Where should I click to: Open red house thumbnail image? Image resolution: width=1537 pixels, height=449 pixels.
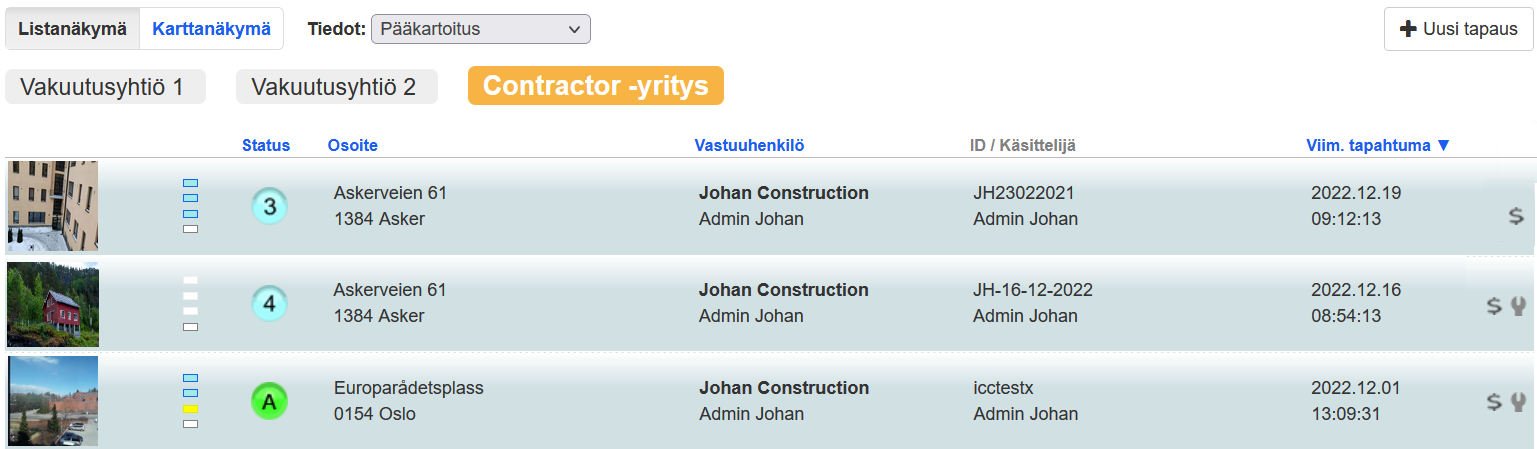pos(53,304)
